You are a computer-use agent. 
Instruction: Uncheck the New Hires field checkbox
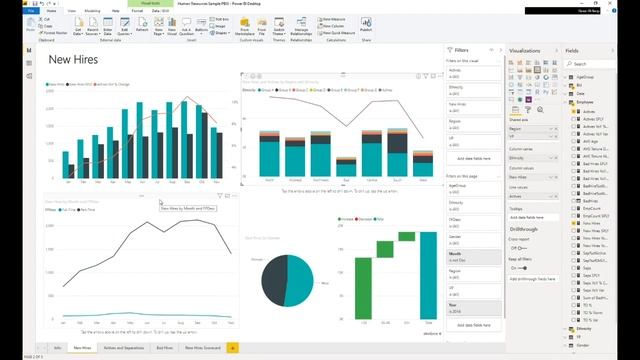coord(573,223)
